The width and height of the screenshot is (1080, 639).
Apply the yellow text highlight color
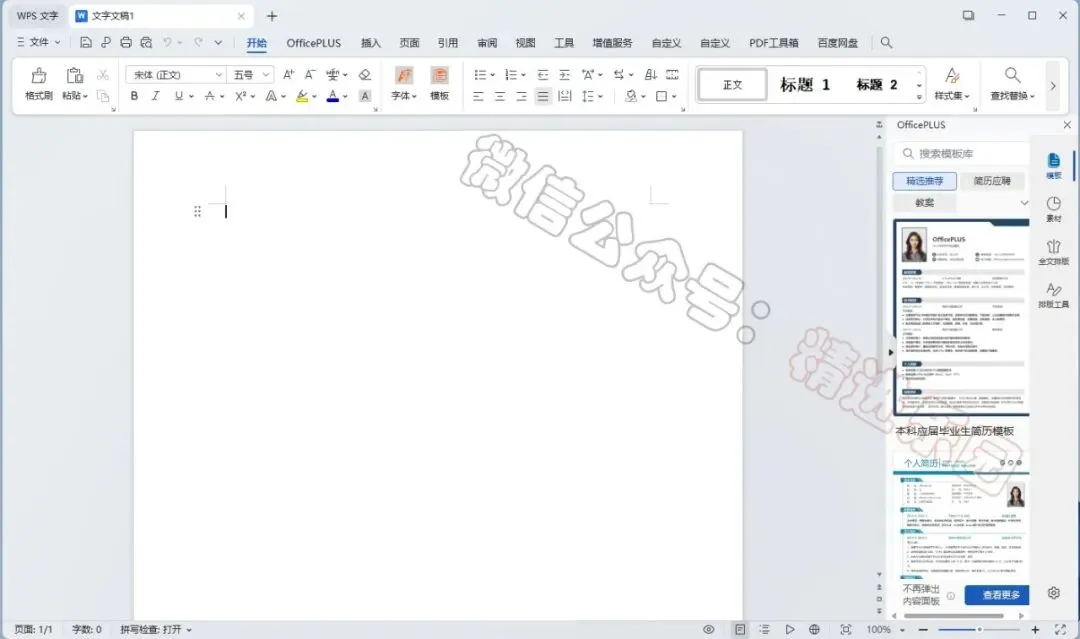pyautogui.click(x=302, y=96)
